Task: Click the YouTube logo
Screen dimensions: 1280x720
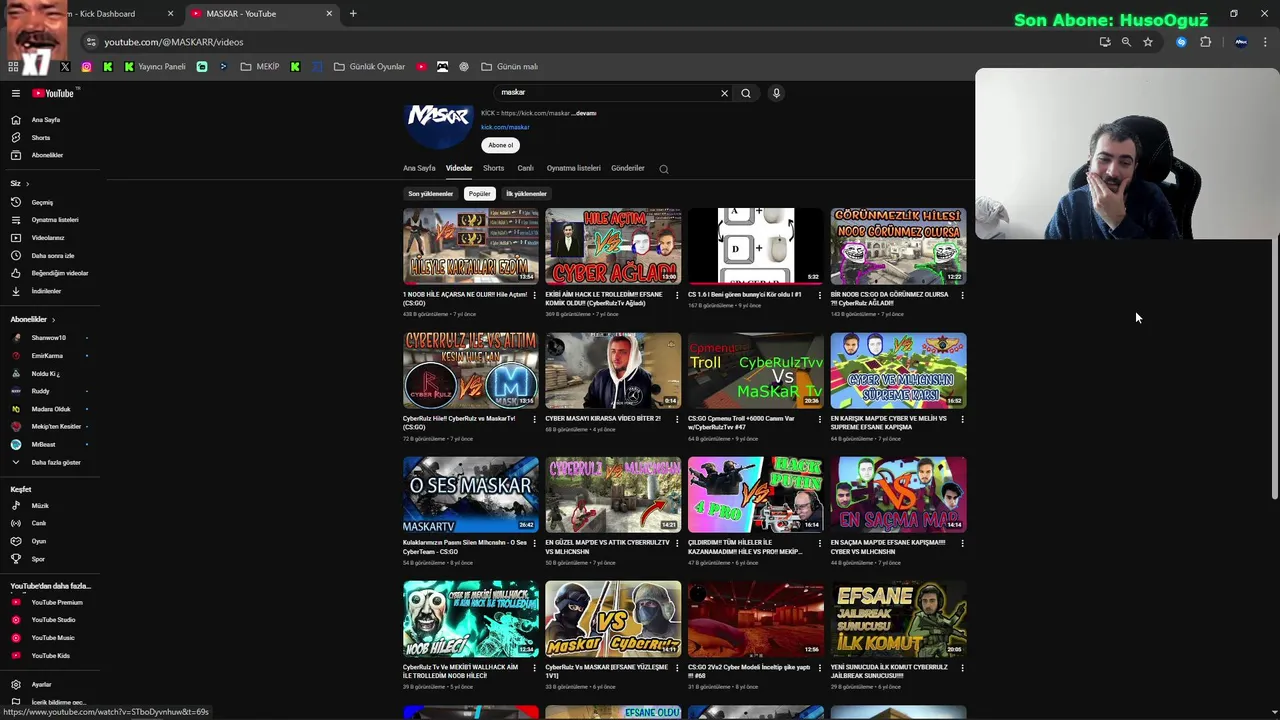Action: (53, 93)
